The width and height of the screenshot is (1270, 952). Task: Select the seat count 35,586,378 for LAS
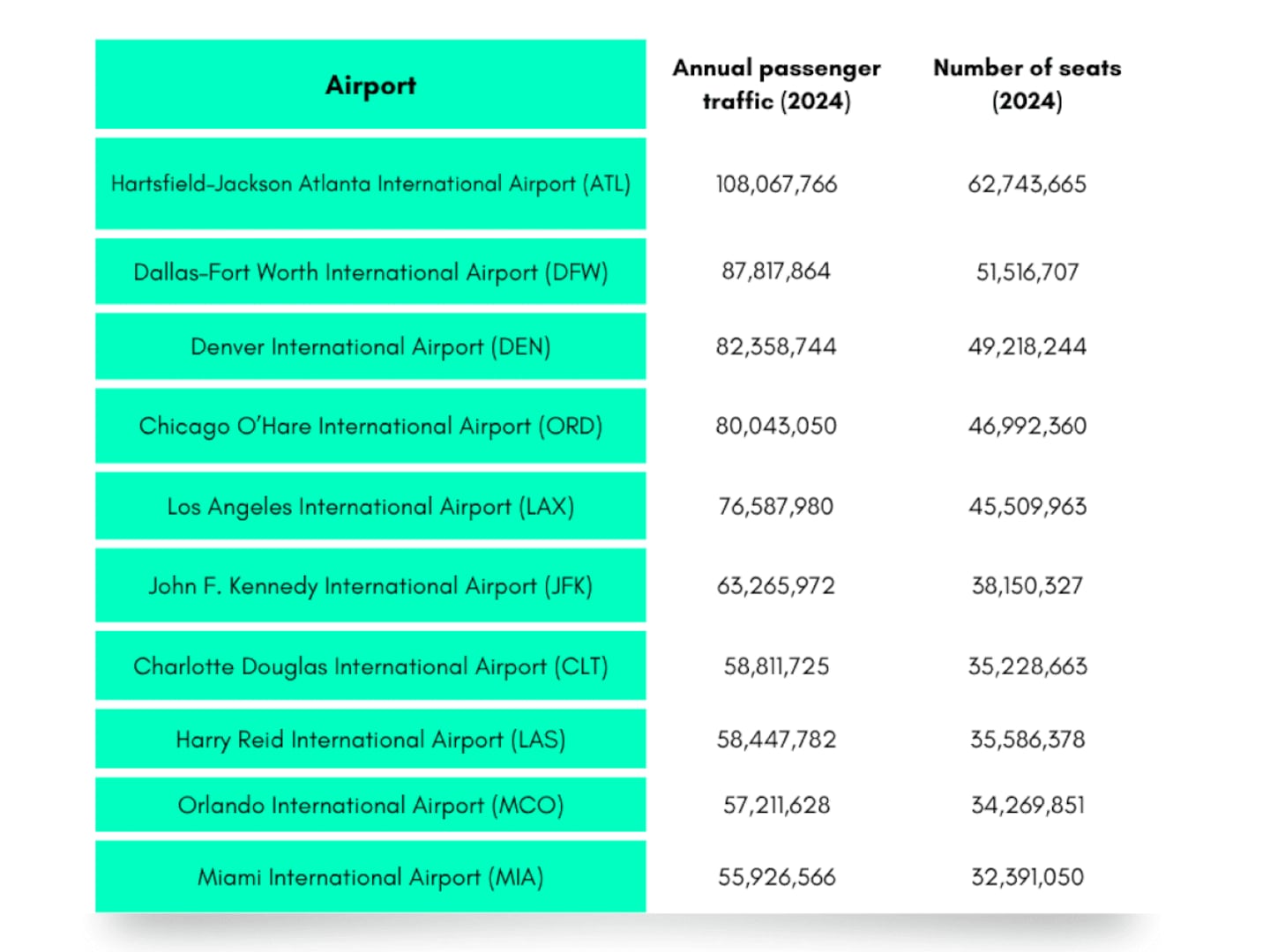tap(1027, 739)
